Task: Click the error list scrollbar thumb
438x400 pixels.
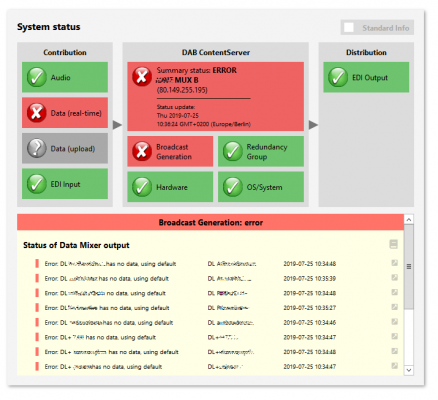Action: click(x=409, y=267)
